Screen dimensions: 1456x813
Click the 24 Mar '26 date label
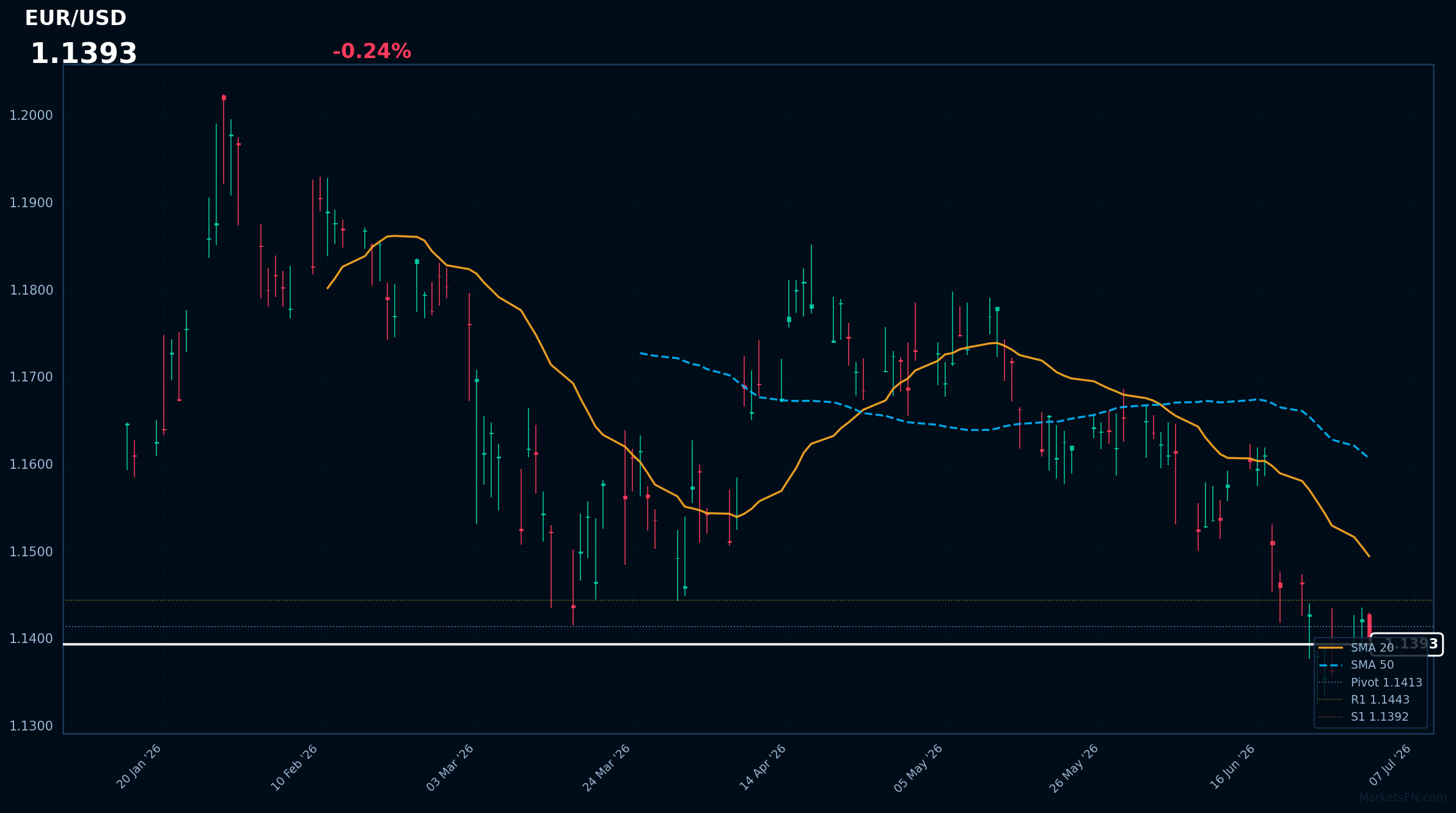tap(607, 767)
